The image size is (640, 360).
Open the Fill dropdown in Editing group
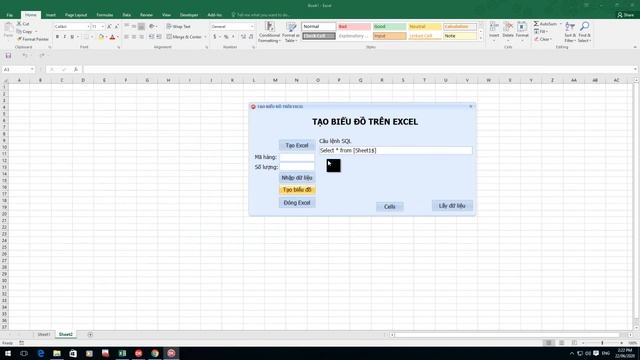[540, 31]
